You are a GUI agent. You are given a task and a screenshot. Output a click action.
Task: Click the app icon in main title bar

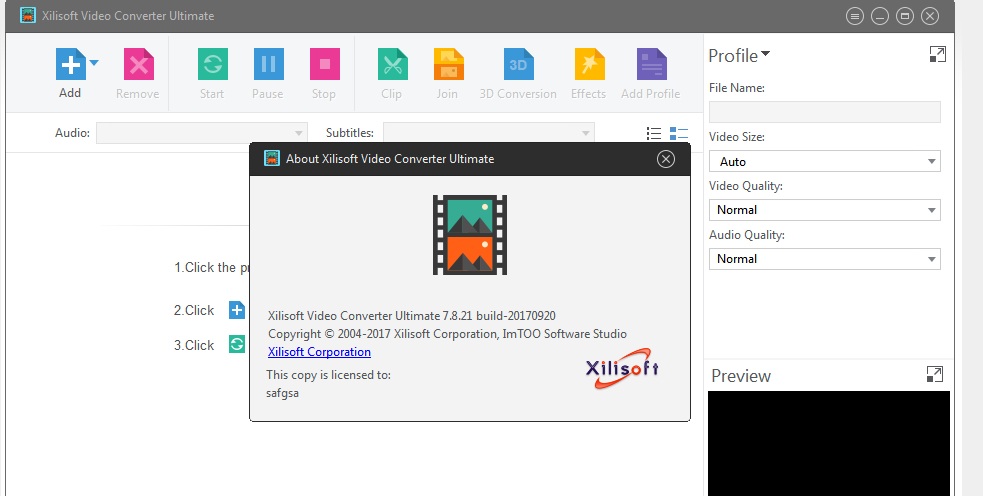[x=27, y=15]
